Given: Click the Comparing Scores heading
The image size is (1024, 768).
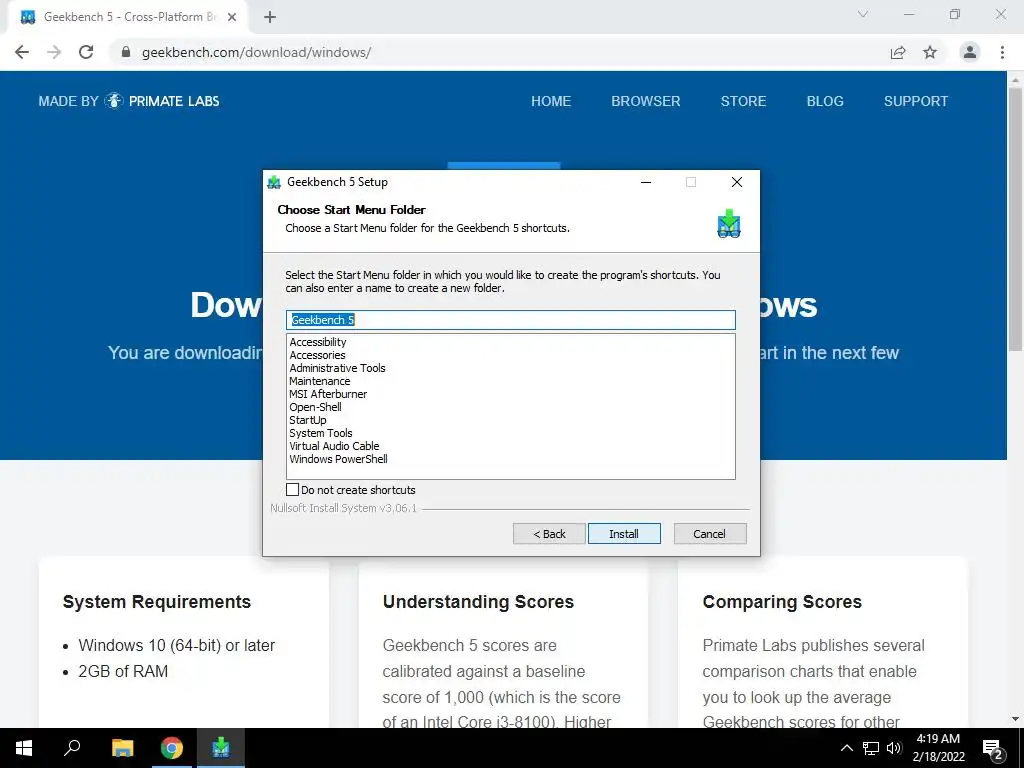Looking at the screenshot, I should coord(782,601).
